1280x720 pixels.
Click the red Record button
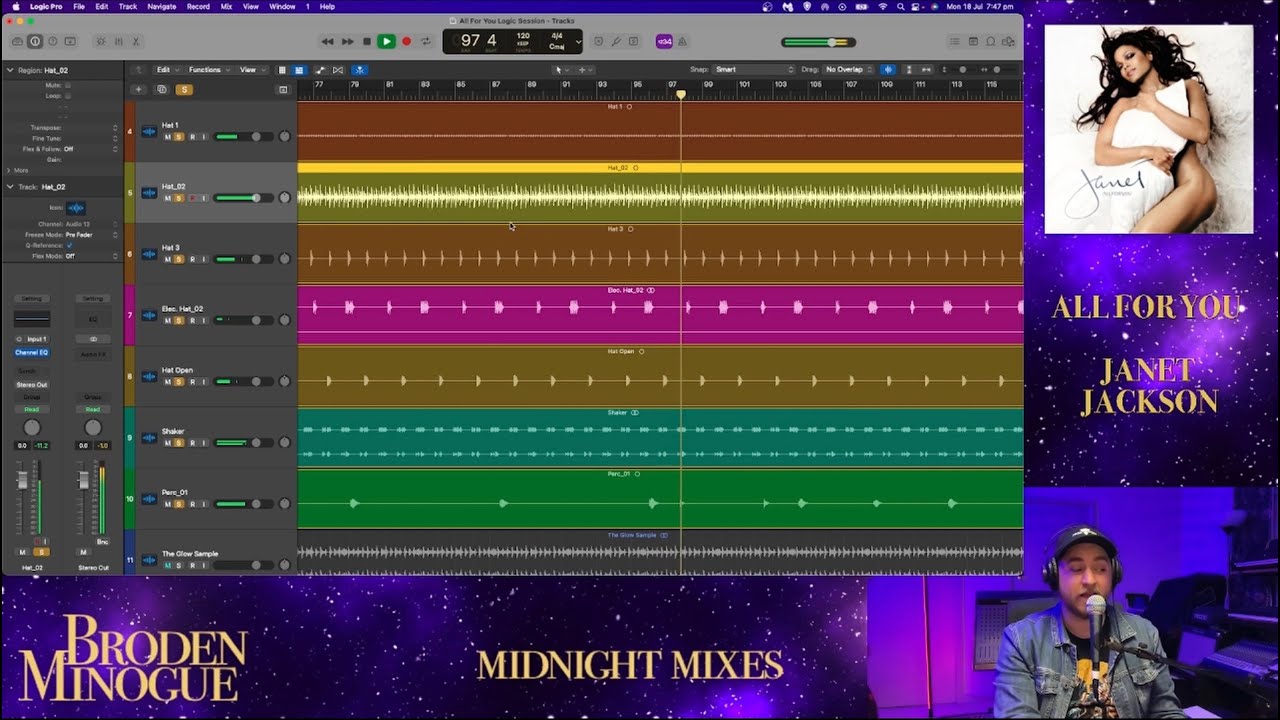(x=406, y=41)
